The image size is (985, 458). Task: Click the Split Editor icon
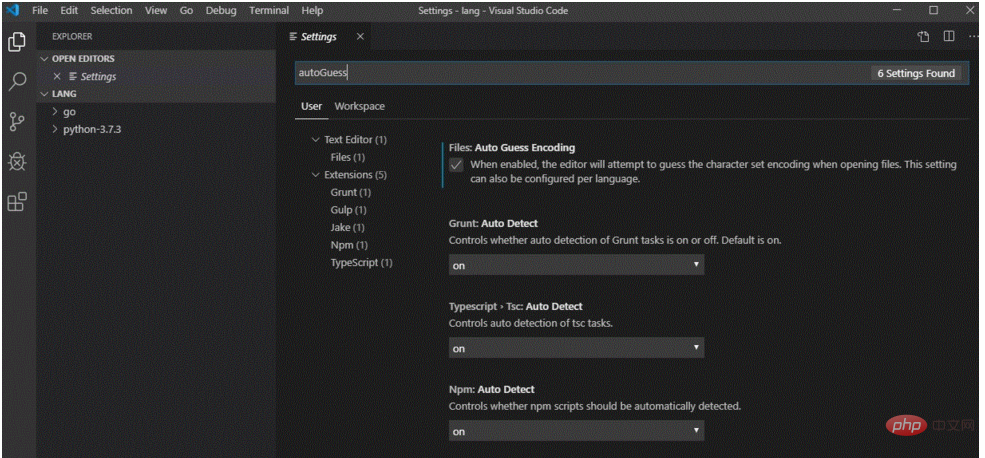[949, 37]
